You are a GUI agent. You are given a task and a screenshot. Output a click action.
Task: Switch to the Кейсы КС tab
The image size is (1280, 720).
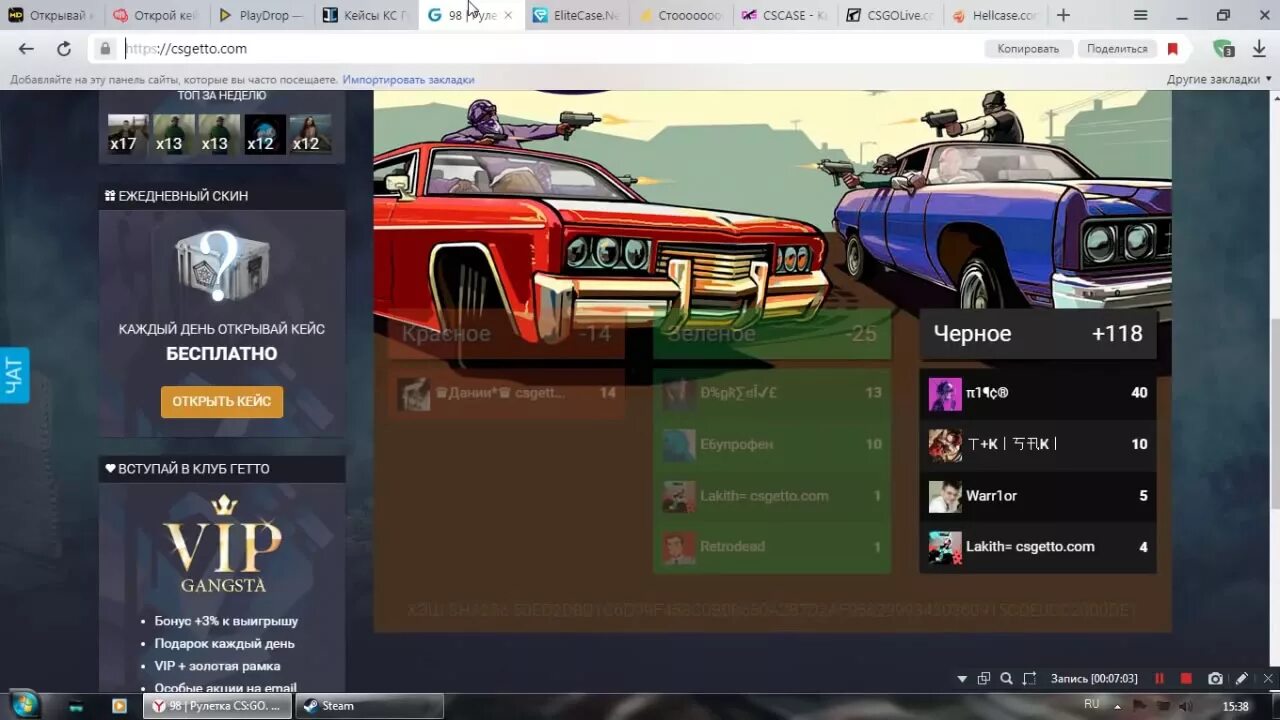[x=366, y=16]
